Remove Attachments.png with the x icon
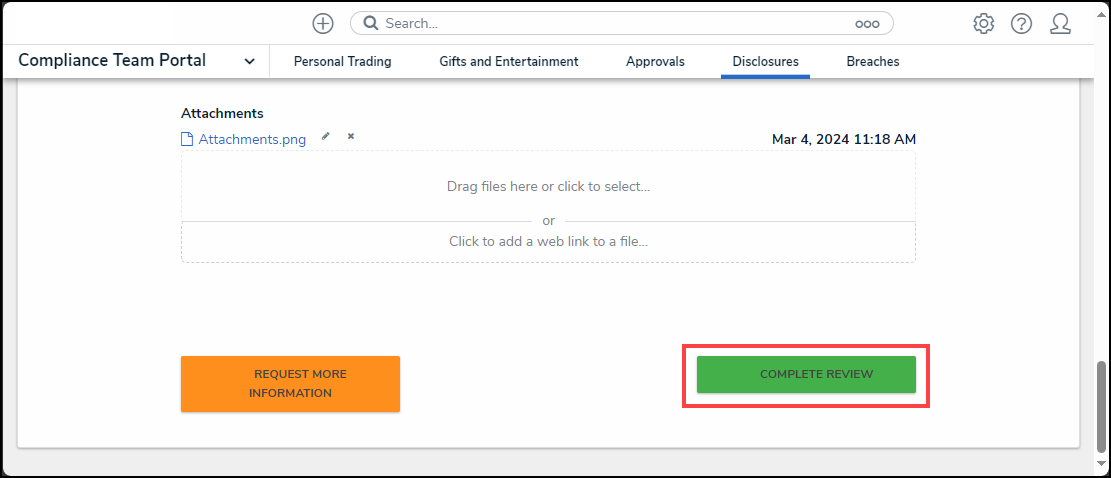The width and height of the screenshot is (1111, 478). point(351,137)
